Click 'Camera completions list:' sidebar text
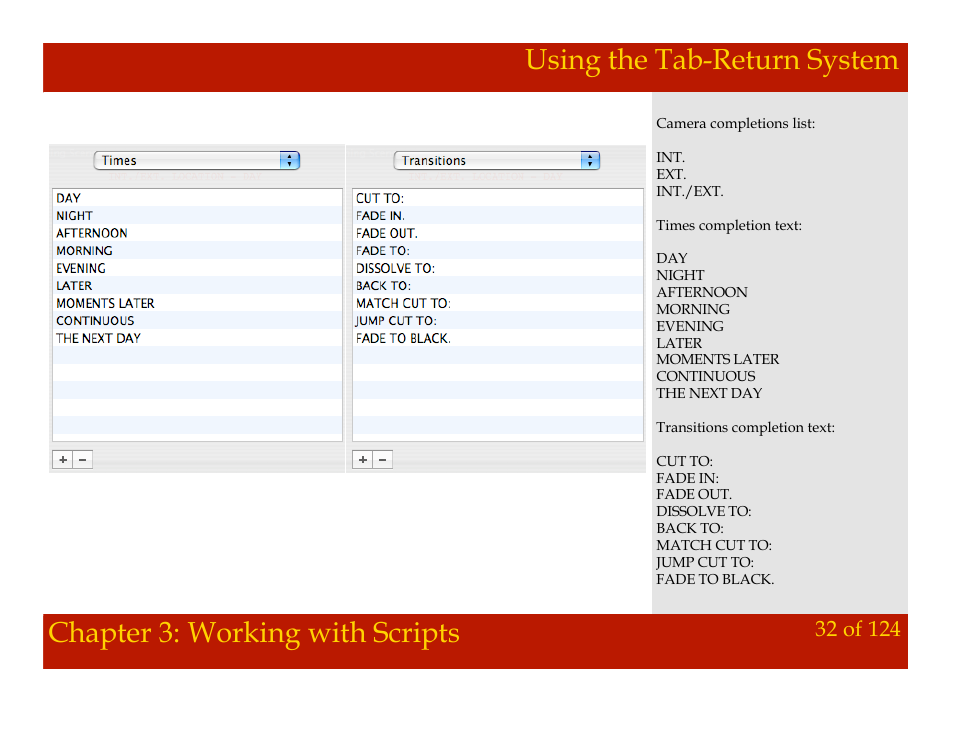The width and height of the screenshot is (954, 738). [736, 124]
